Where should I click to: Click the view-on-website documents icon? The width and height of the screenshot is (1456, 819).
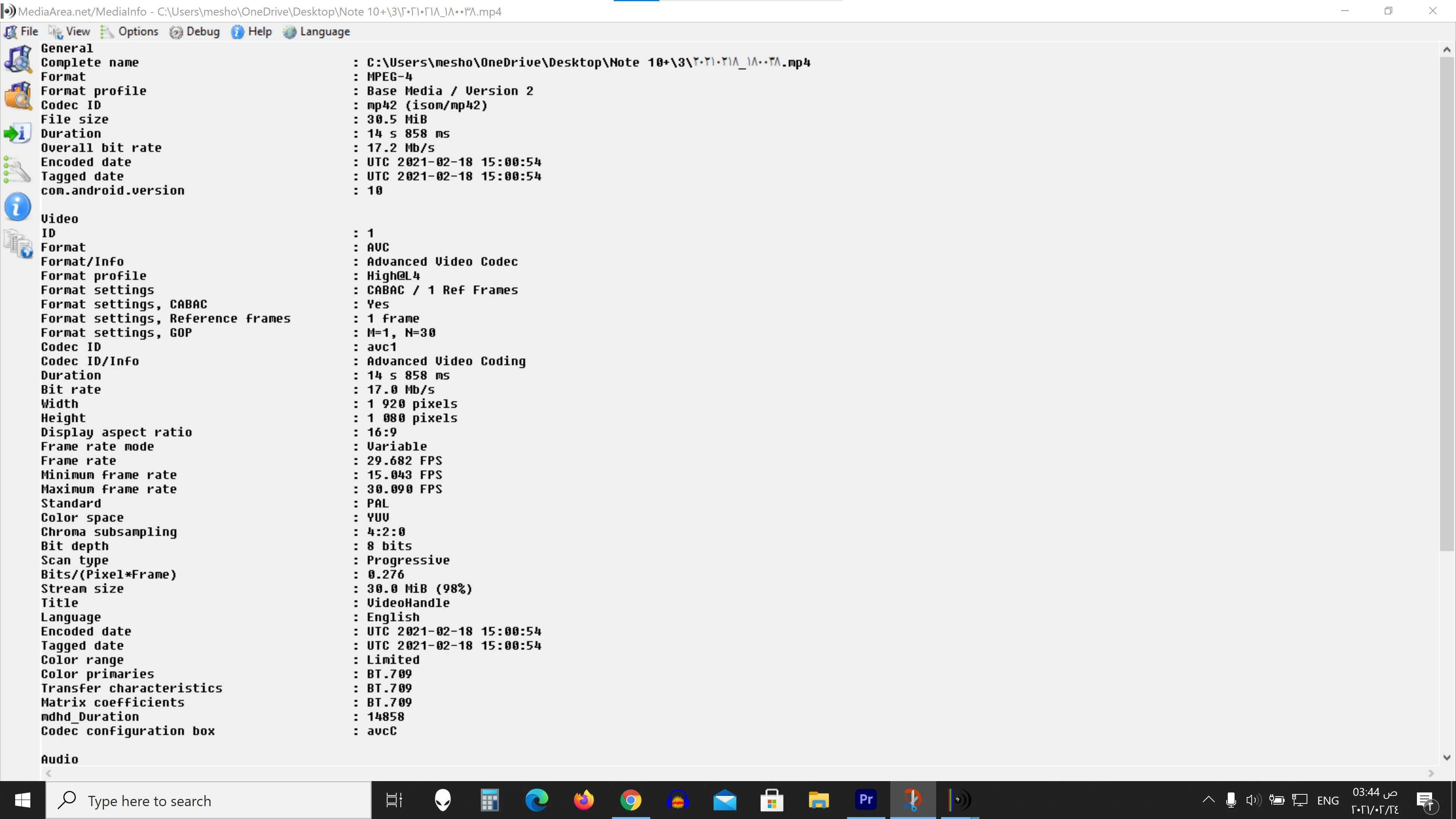click(18, 244)
